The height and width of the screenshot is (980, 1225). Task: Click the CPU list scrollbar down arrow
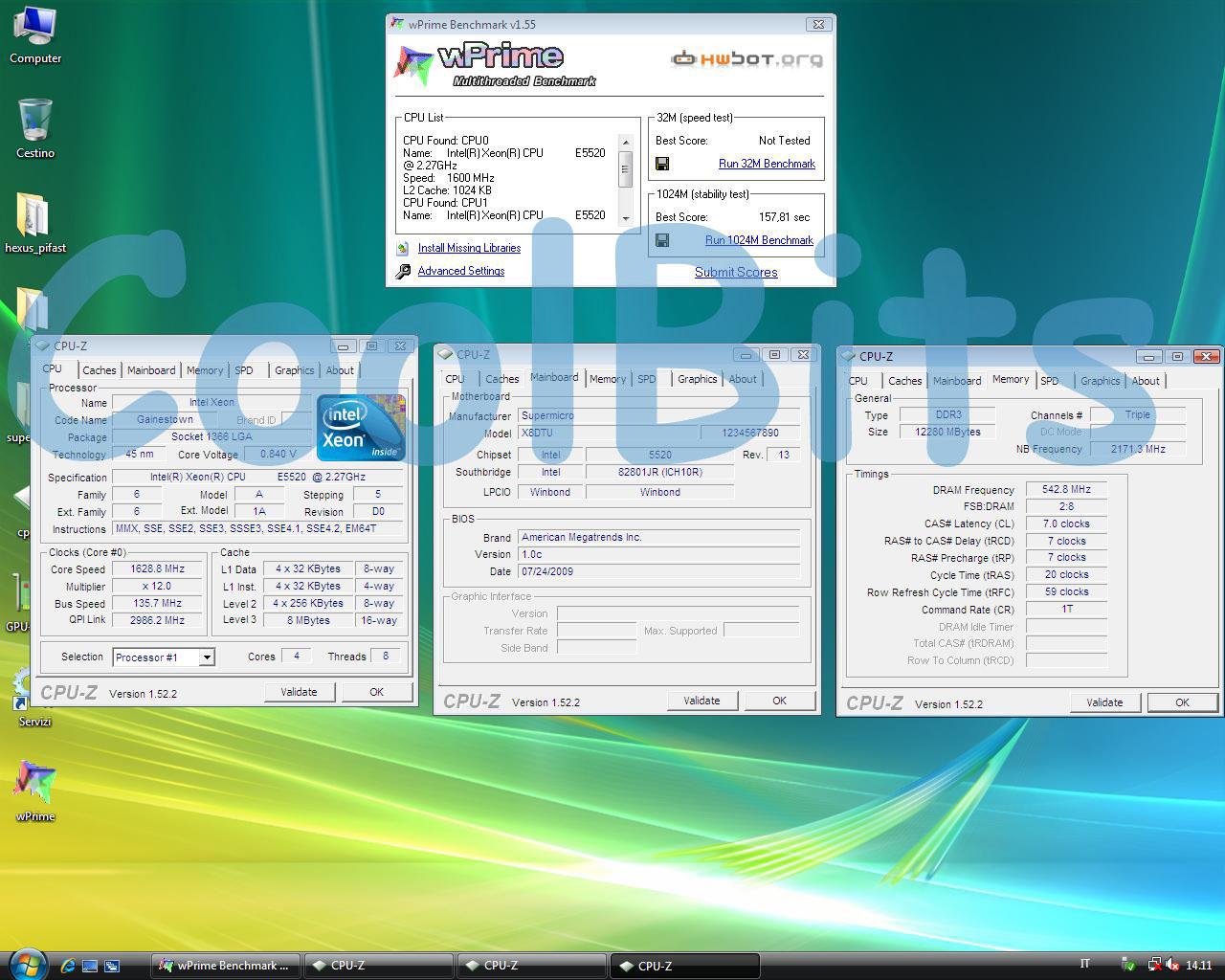tap(626, 218)
